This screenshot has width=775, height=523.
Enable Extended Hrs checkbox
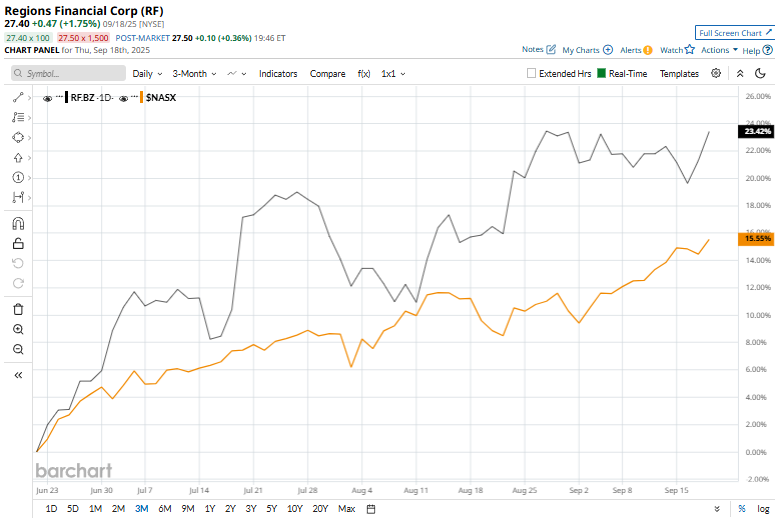point(531,73)
